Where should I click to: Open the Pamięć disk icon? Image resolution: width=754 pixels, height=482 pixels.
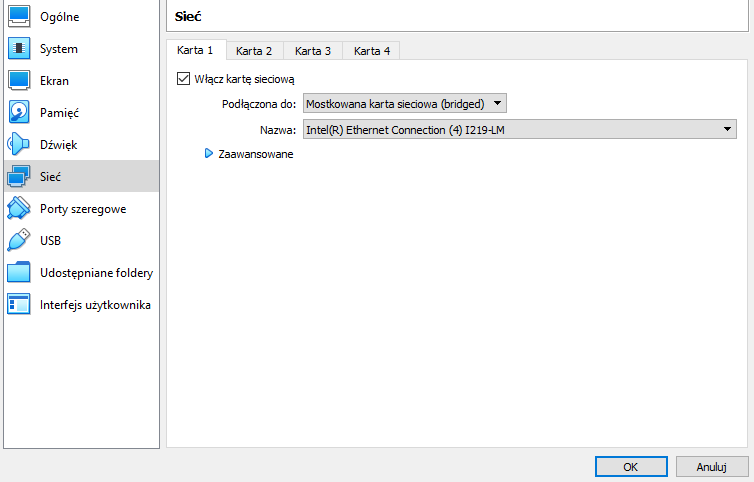point(19,113)
